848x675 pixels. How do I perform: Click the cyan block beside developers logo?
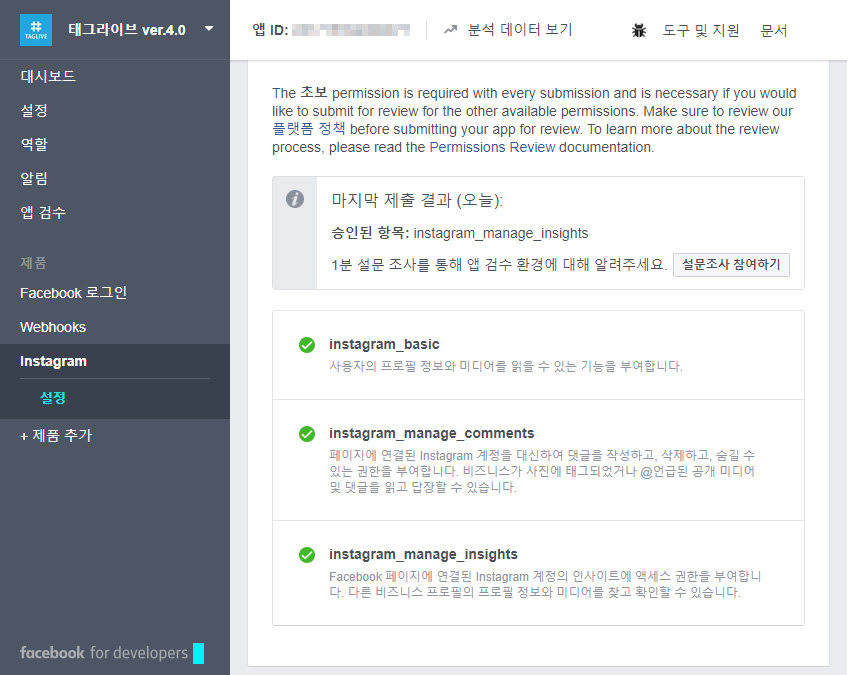(x=198, y=653)
